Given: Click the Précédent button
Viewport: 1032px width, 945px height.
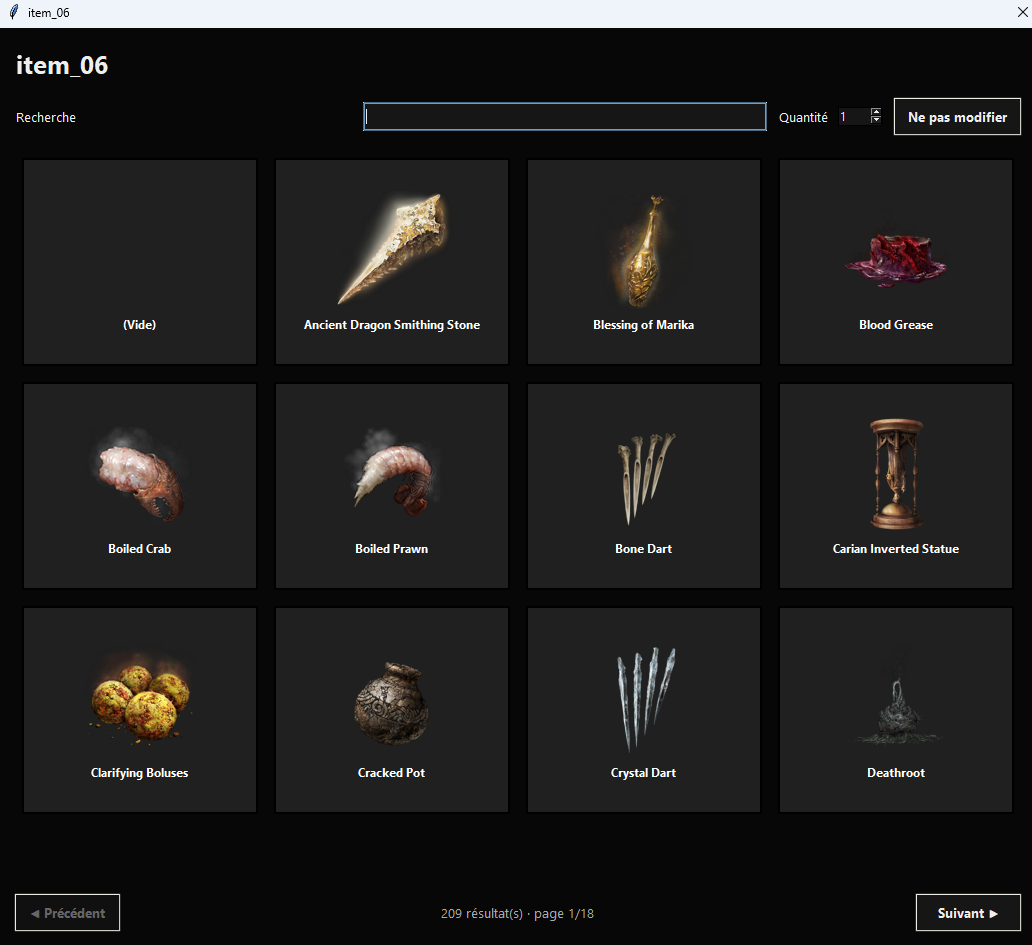Looking at the screenshot, I should coord(67,913).
